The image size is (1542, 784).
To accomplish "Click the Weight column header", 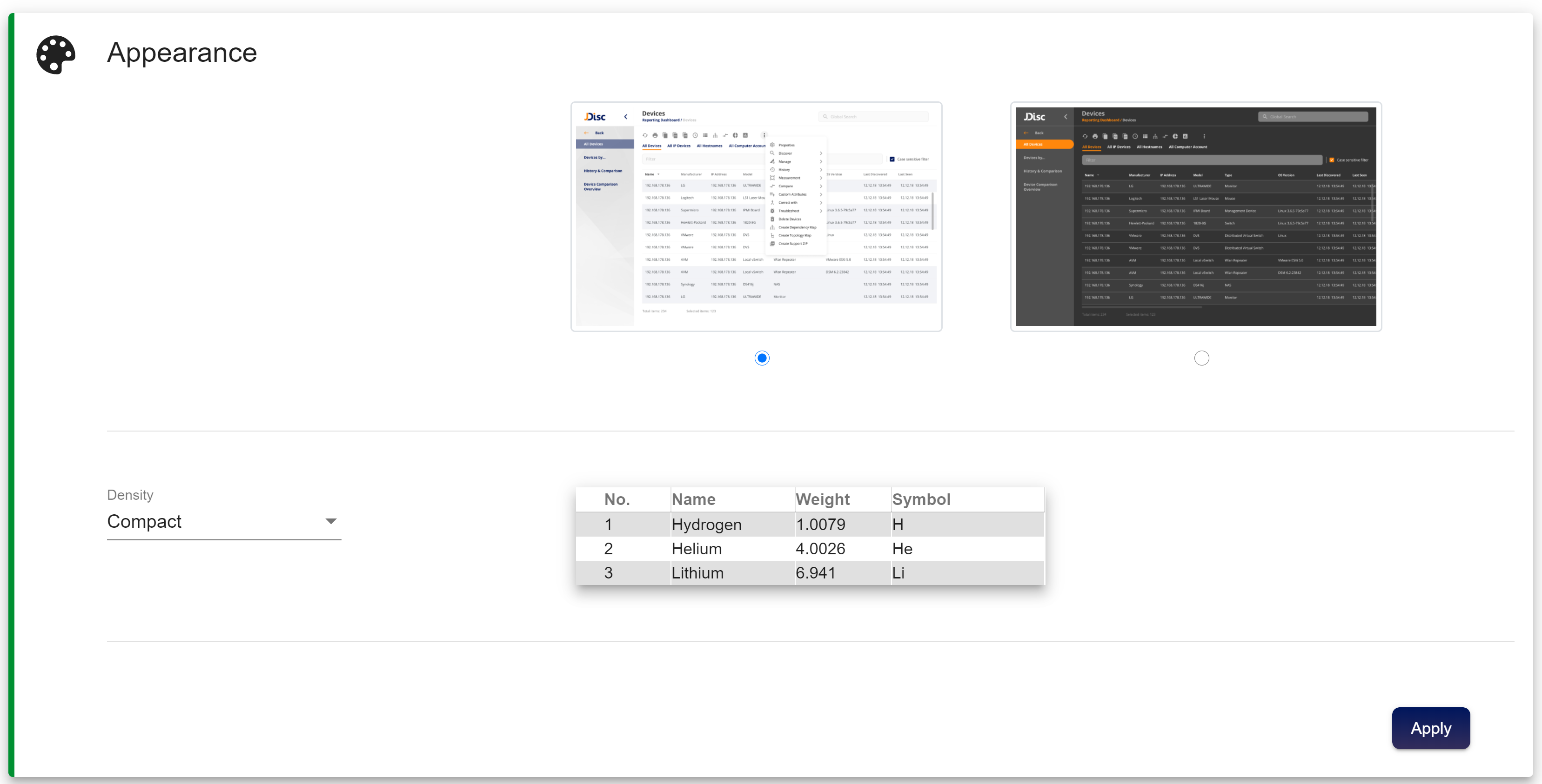I will point(822,499).
